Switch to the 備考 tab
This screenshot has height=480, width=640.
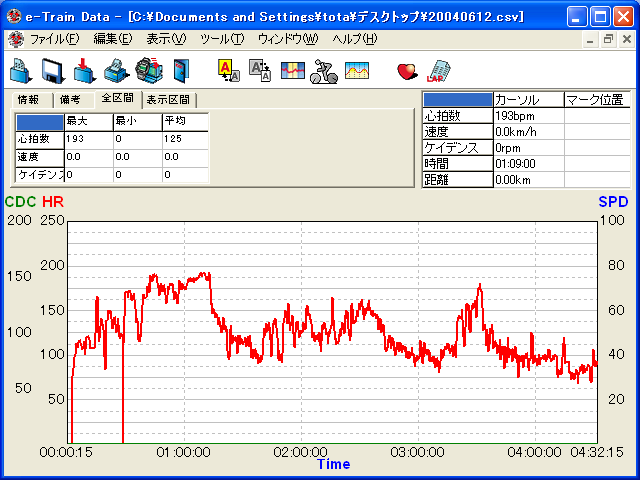click(70, 100)
